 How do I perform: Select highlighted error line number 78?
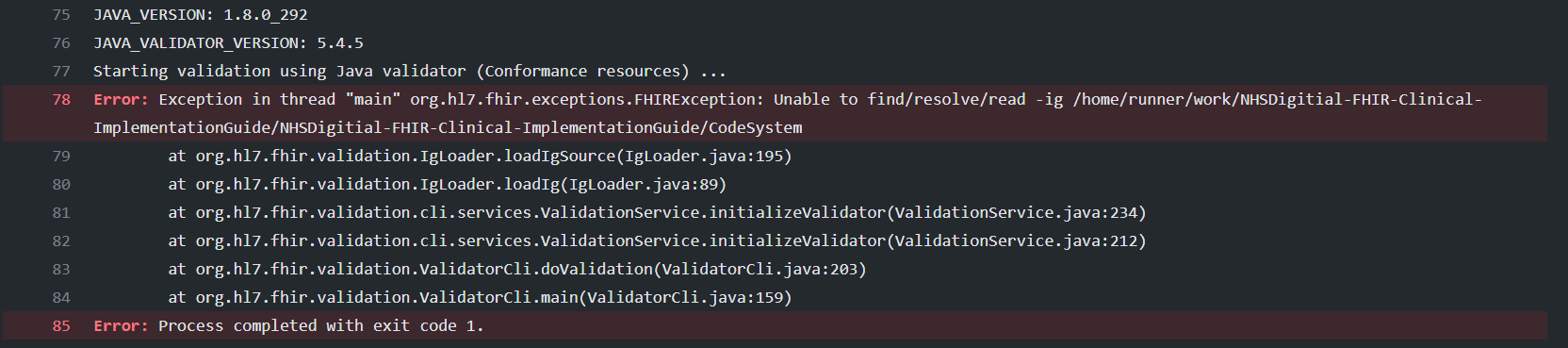coord(61,100)
